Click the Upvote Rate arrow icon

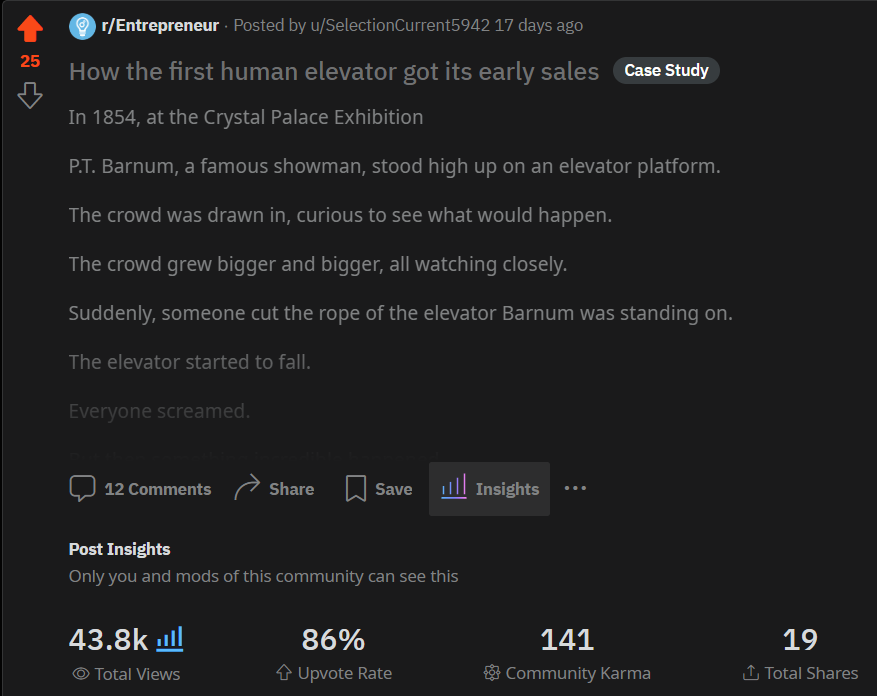[x=284, y=674]
